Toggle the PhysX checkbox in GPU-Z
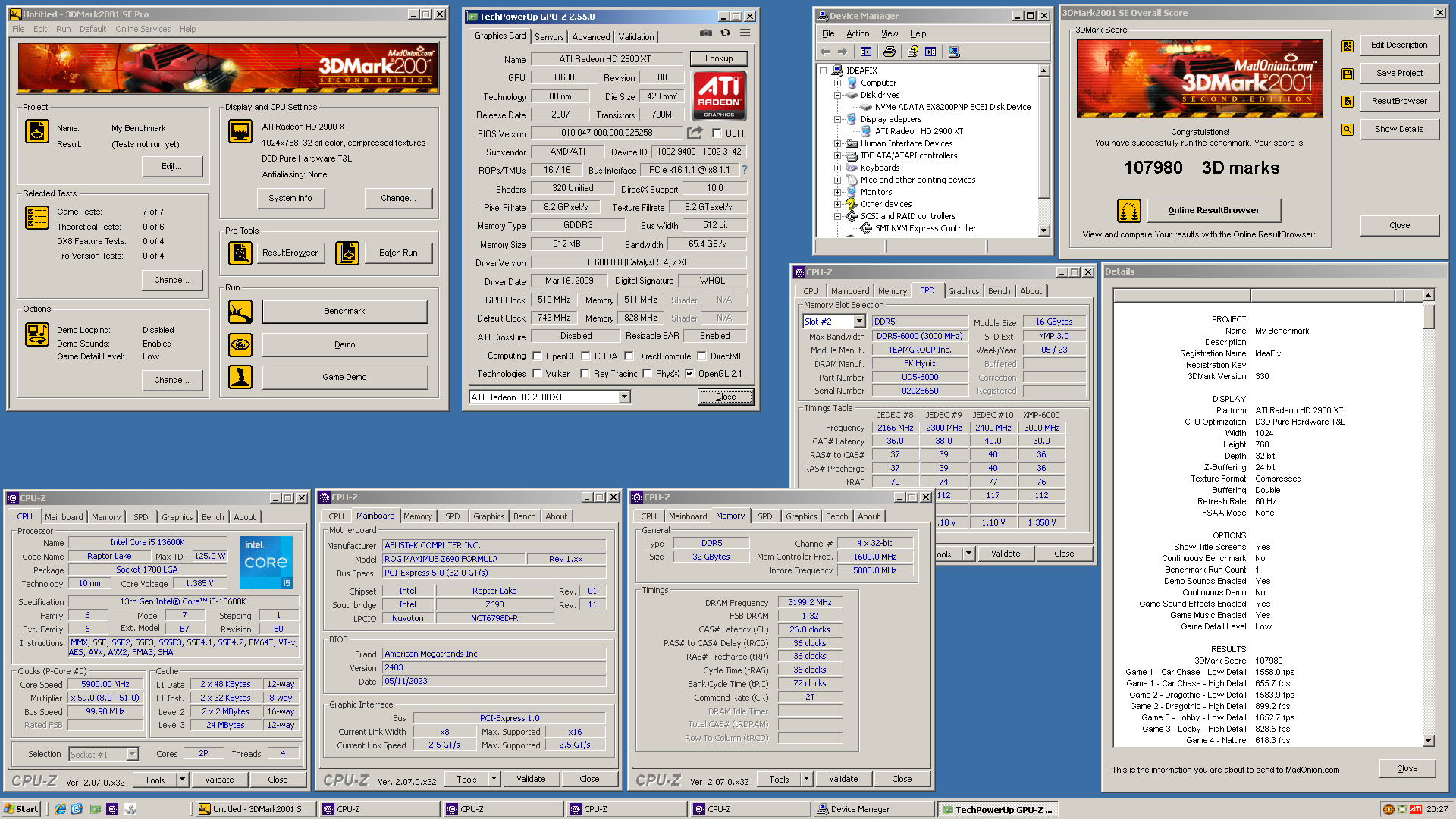Viewport: 1456px width, 819px height. (647, 374)
